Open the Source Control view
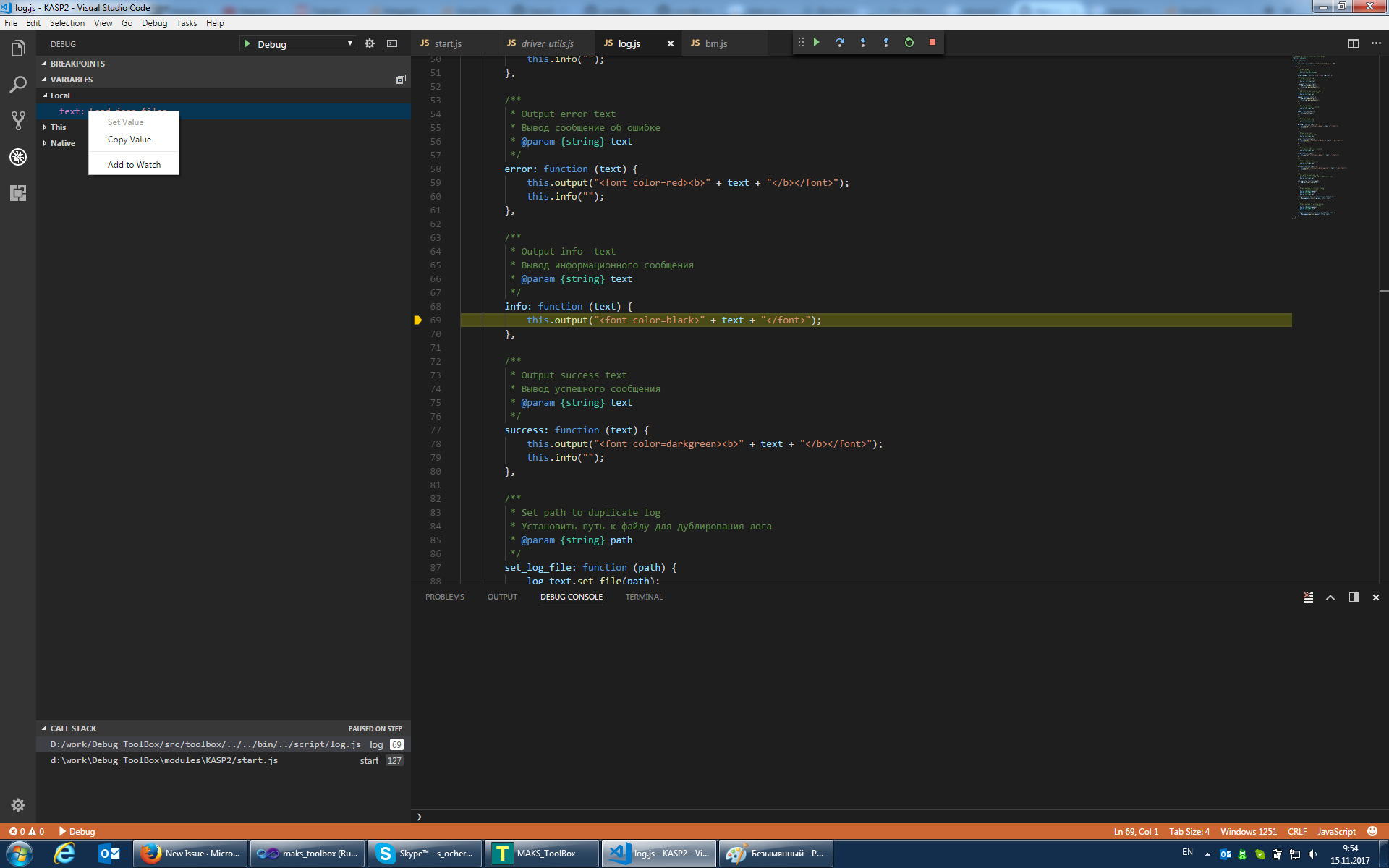 (17, 121)
